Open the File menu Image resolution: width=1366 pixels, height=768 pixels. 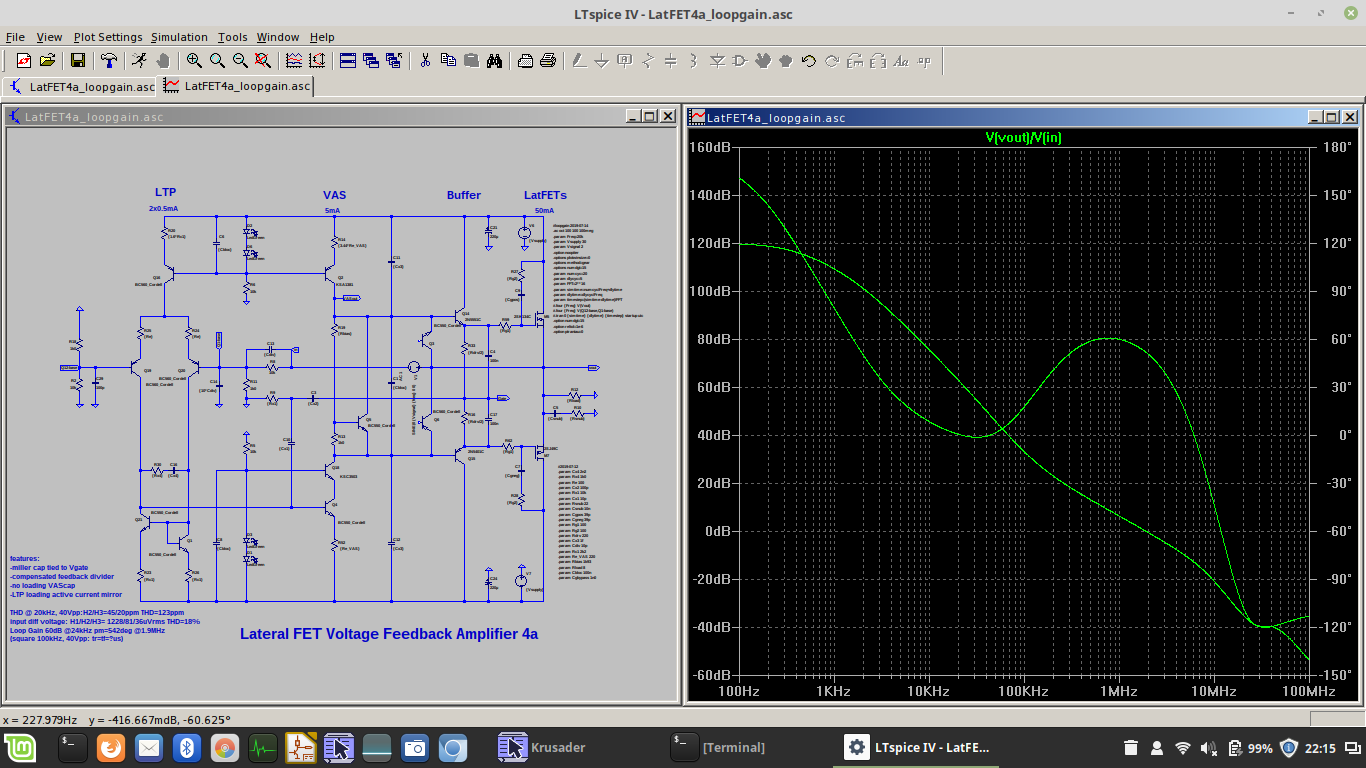(15, 37)
